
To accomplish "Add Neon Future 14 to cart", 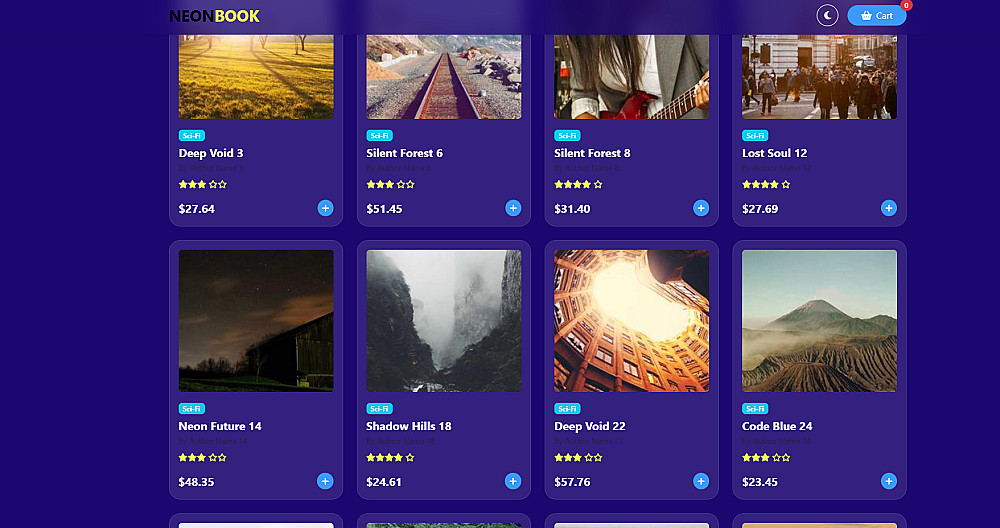I will (325, 481).
